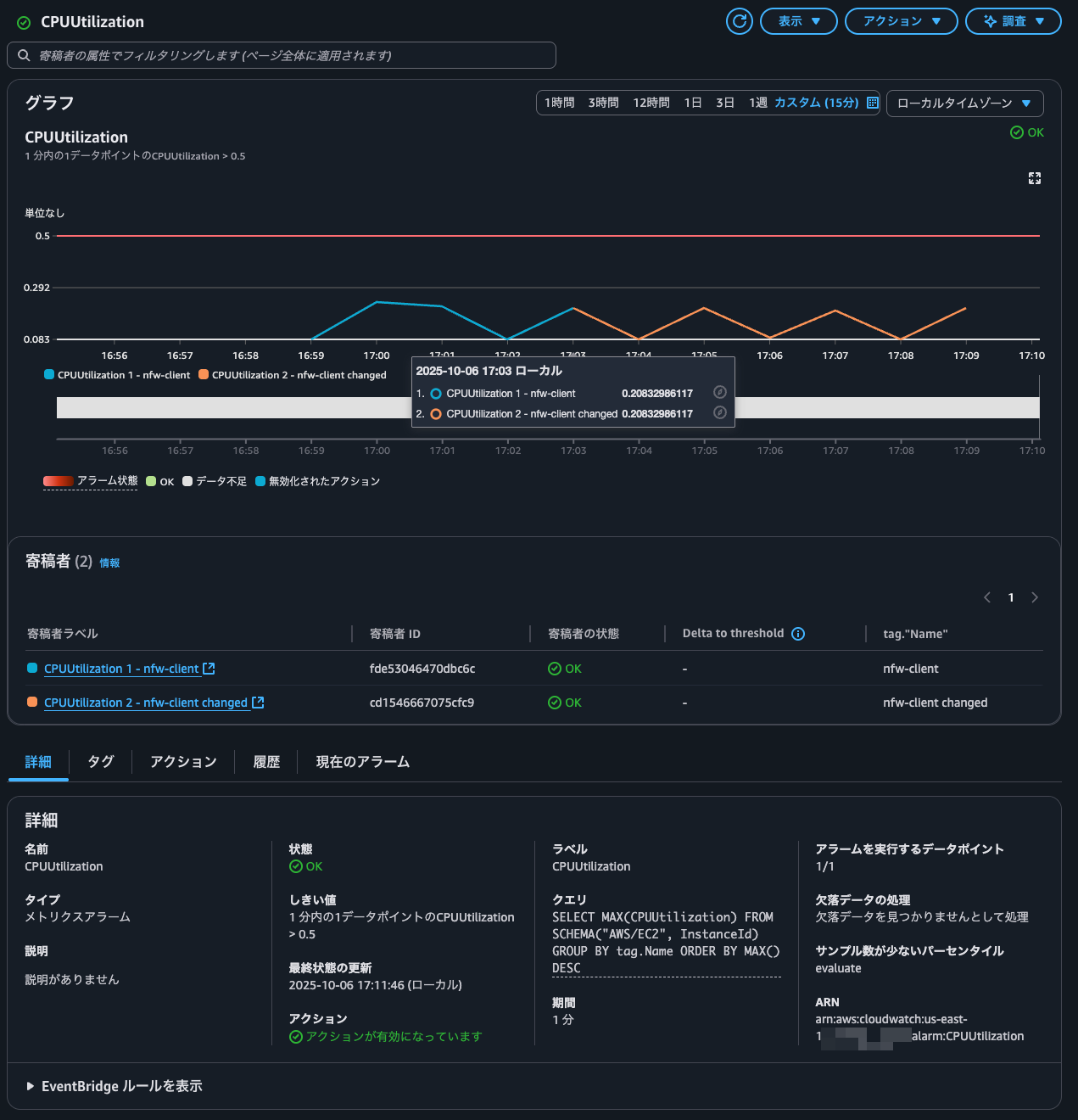Image resolution: width=1078 pixels, height=1120 pixels.
Task: Click external link icon for nfw-client changed
Action: pyautogui.click(x=259, y=703)
